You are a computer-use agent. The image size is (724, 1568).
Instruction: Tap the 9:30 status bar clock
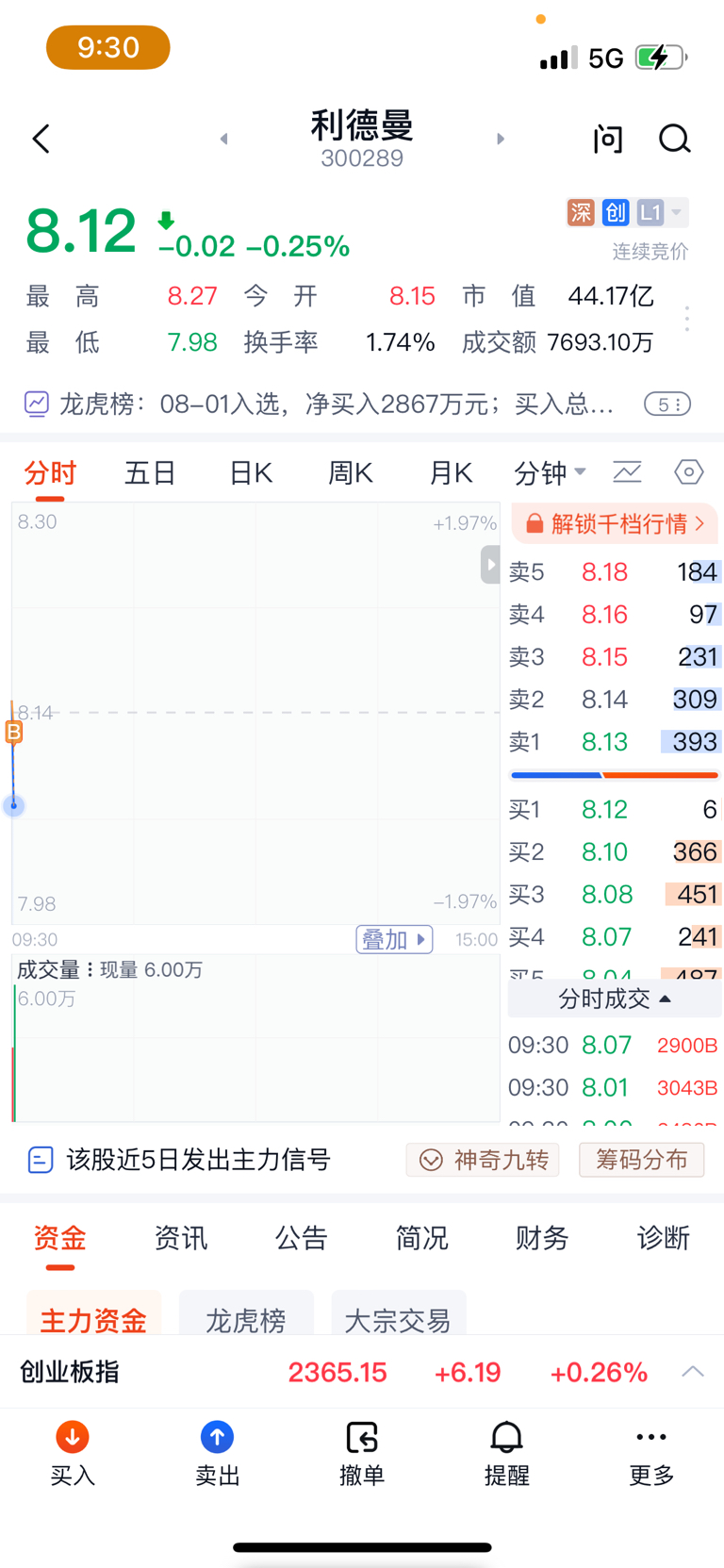click(108, 47)
